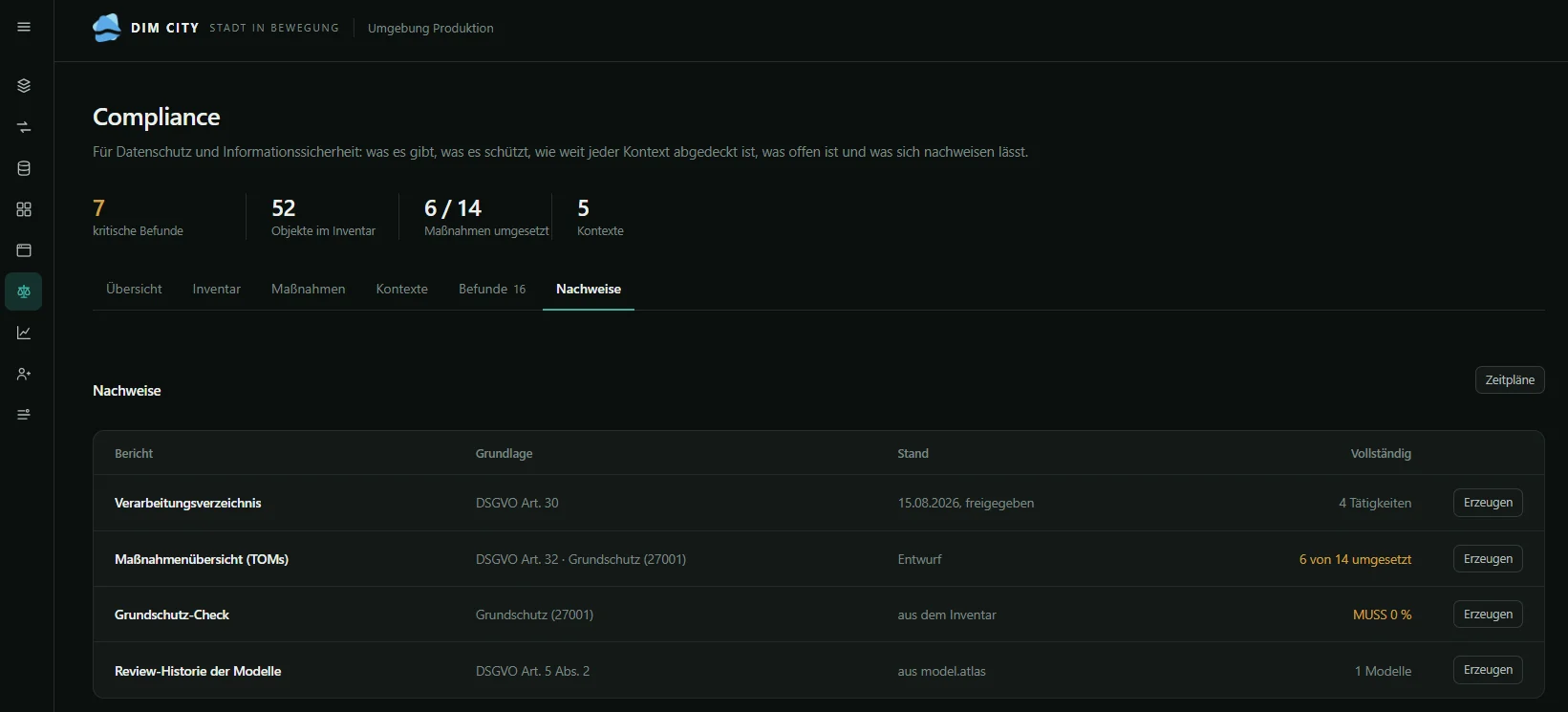Click the Umgebung Produktion label in header
The width and height of the screenshot is (1568, 712).
pos(431,28)
